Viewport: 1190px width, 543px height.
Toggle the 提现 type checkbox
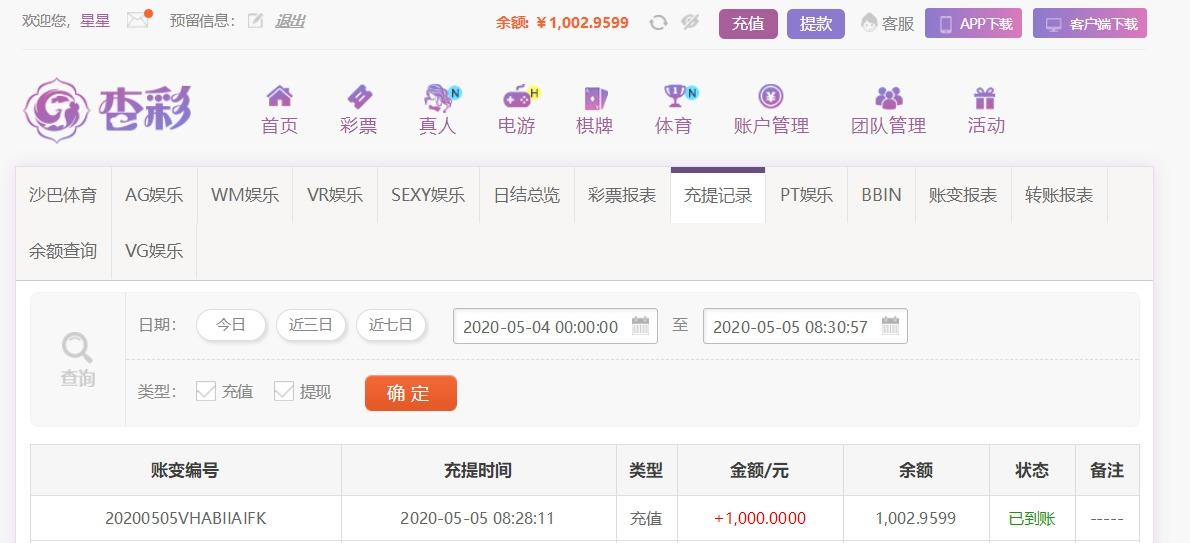[x=284, y=391]
